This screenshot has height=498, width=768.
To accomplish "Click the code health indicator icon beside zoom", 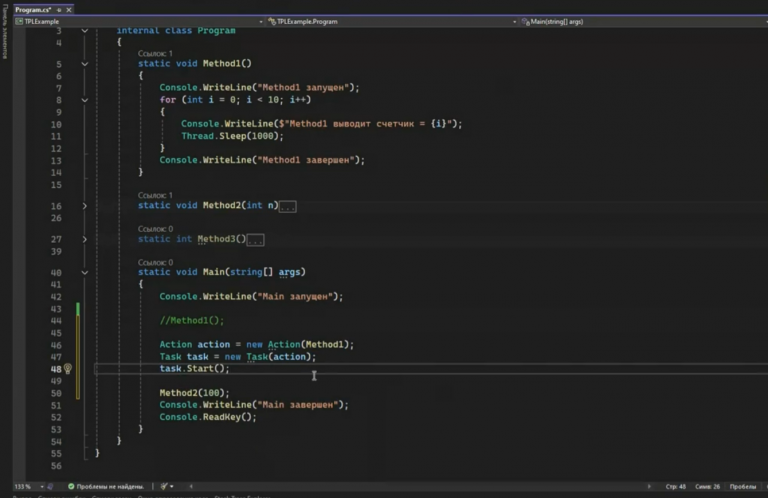I will pyautogui.click(x=50, y=486).
